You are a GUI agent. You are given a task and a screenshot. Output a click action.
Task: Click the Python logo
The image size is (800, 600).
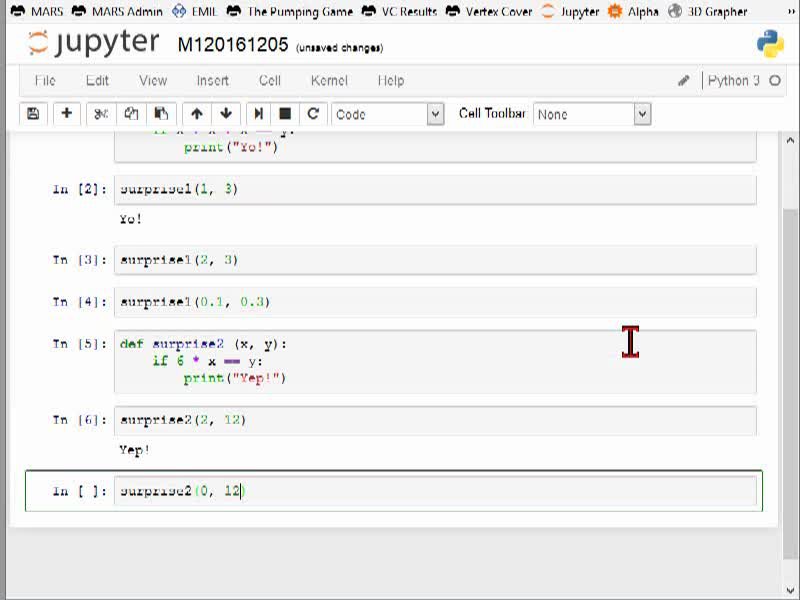point(770,43)
